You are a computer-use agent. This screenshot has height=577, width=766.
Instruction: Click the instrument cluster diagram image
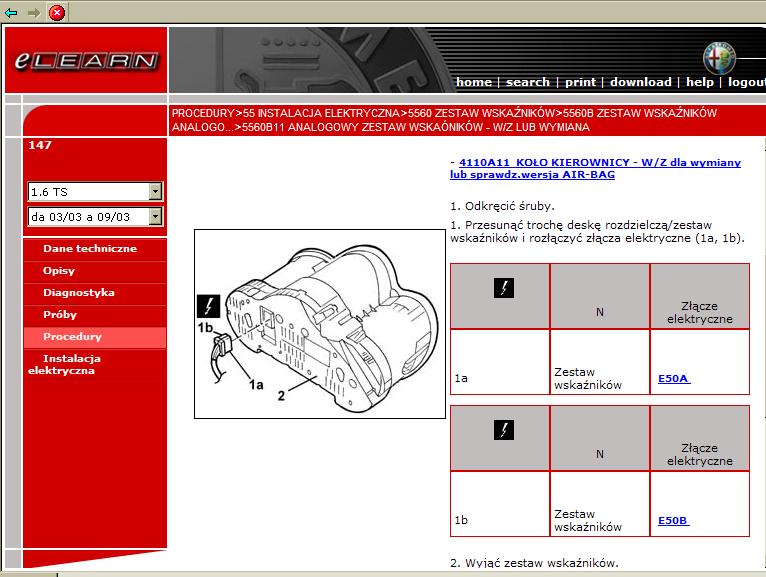click(x=320, y=324)
